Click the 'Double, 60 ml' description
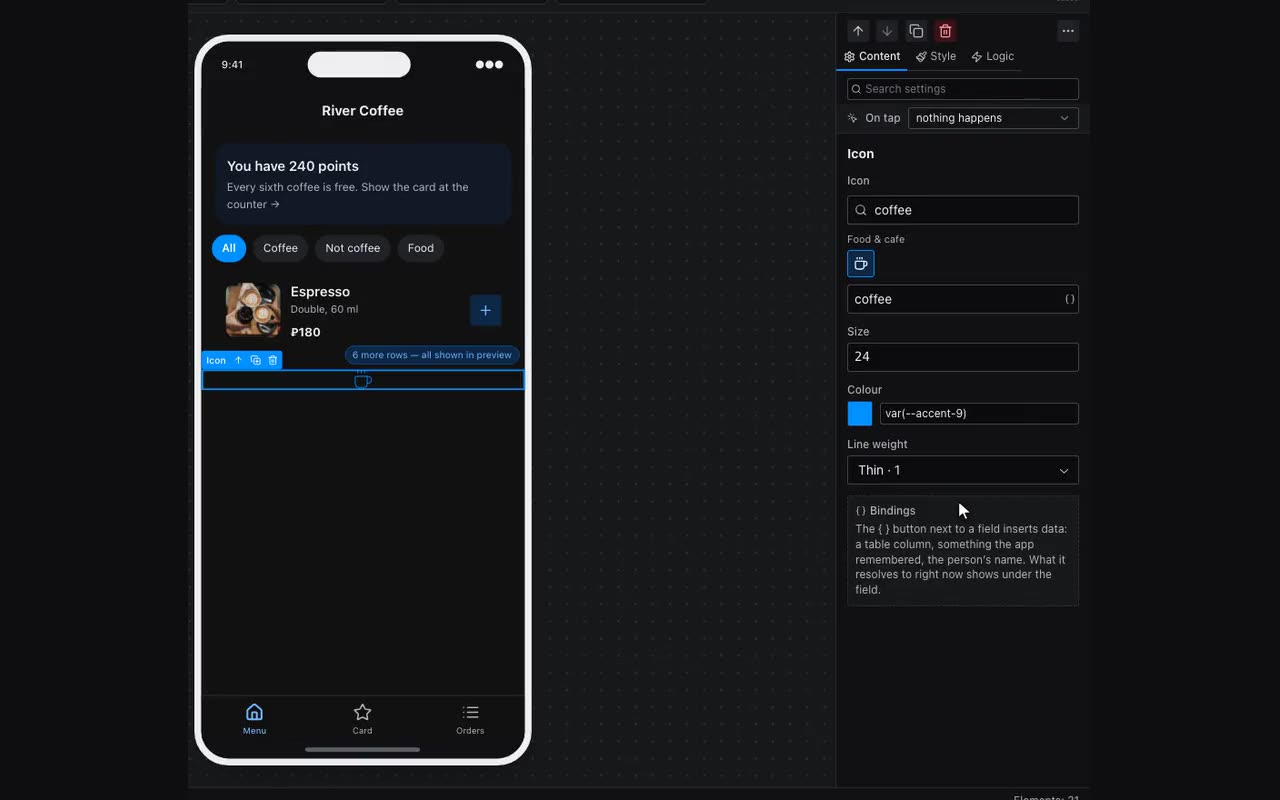The width and height of the screenshot is (1280, 800). (x=324, y=310)
